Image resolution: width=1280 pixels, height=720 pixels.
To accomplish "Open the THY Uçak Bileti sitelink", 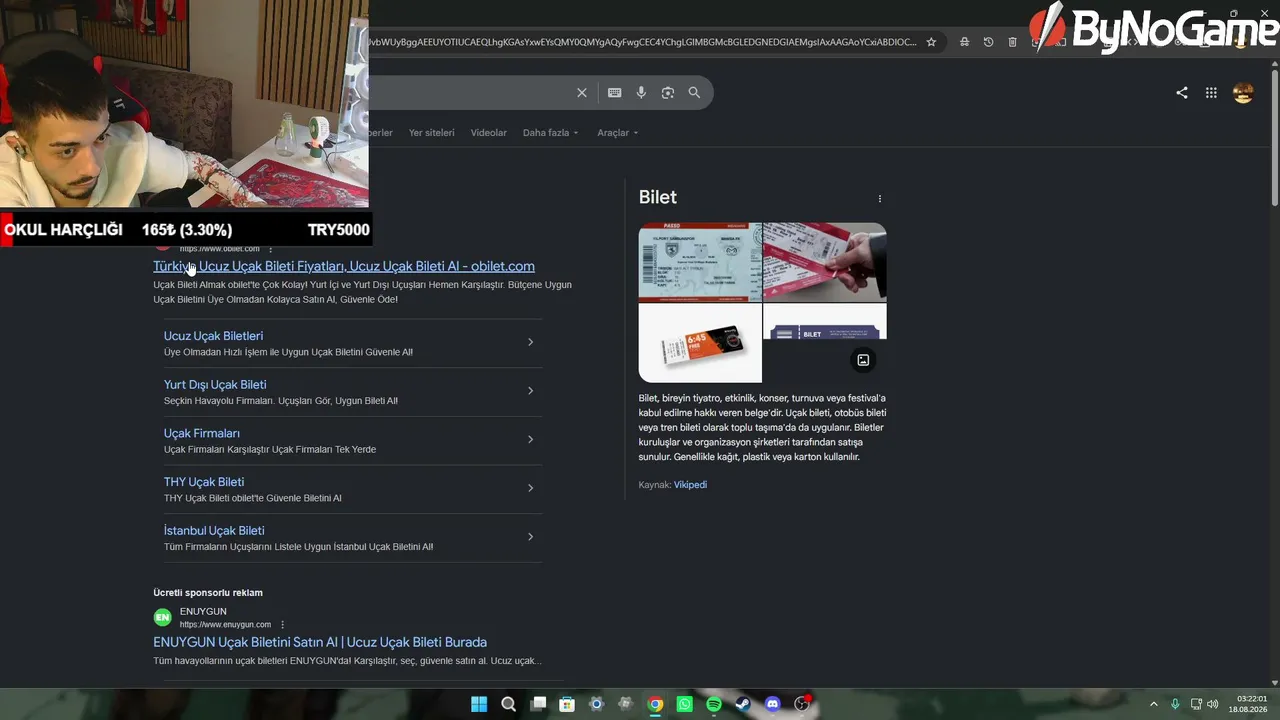I will tap(204, 482).
